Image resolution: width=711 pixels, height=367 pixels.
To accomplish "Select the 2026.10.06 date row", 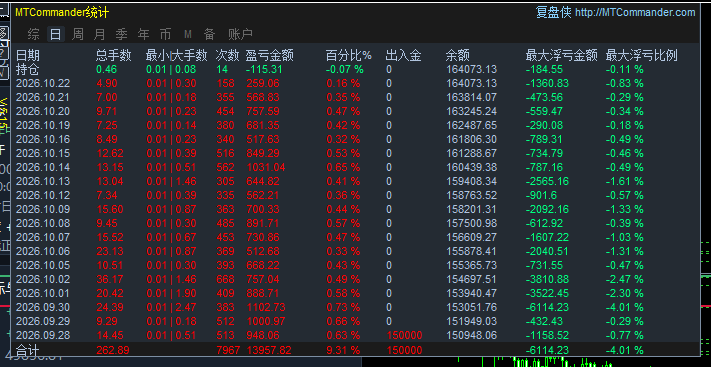I will (x=43, y=251).
